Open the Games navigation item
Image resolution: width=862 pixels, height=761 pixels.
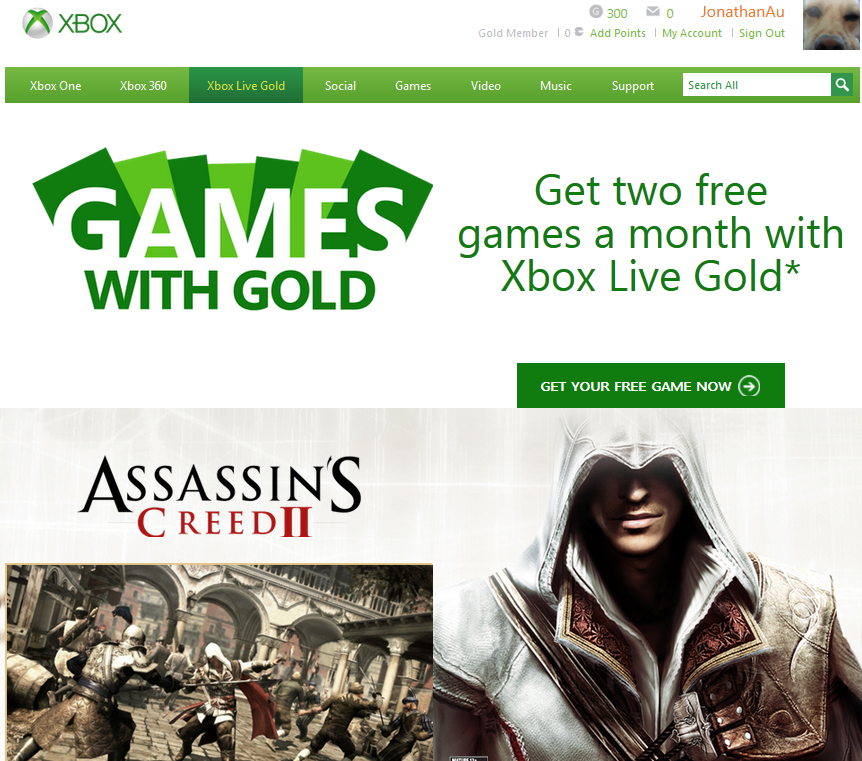coord(413,85)
